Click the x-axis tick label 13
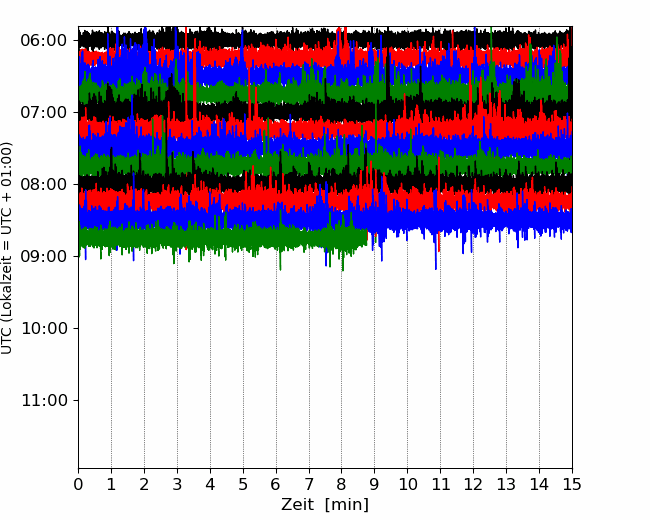The height and width of the screenshot is (520, 650). tap(506, 484)
